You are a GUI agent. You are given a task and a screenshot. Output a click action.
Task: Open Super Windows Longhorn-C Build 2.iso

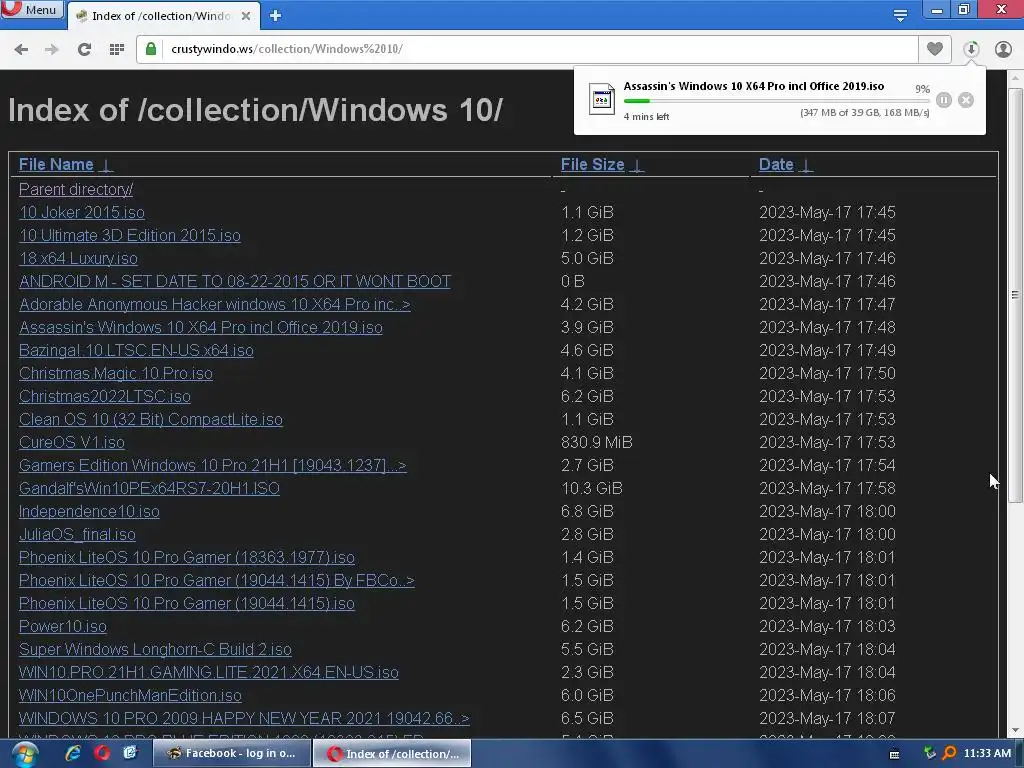155,649
